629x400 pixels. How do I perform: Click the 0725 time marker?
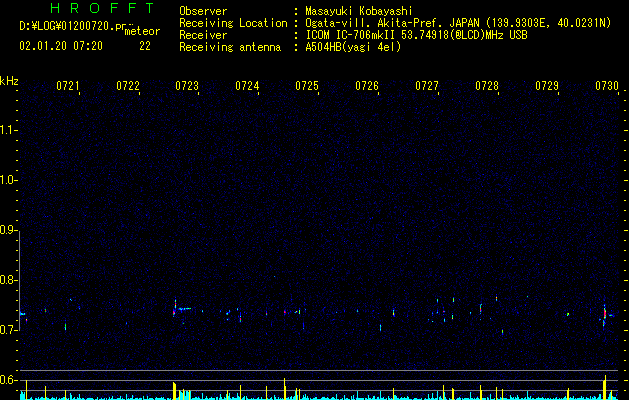point(307,86)
